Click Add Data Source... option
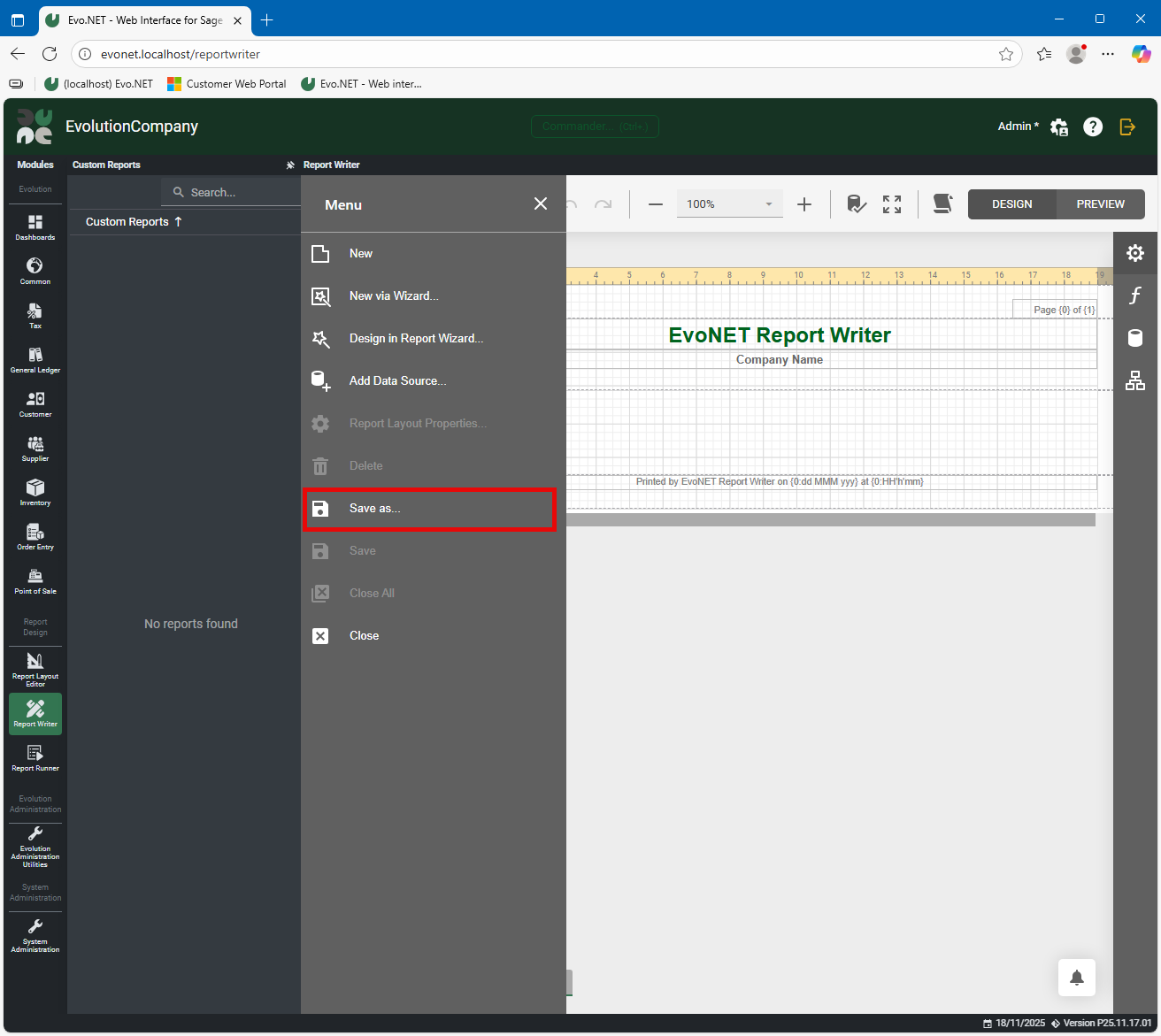Image resolution: width=1161 pixels, height=1036 pixels. tap(397, 381)
